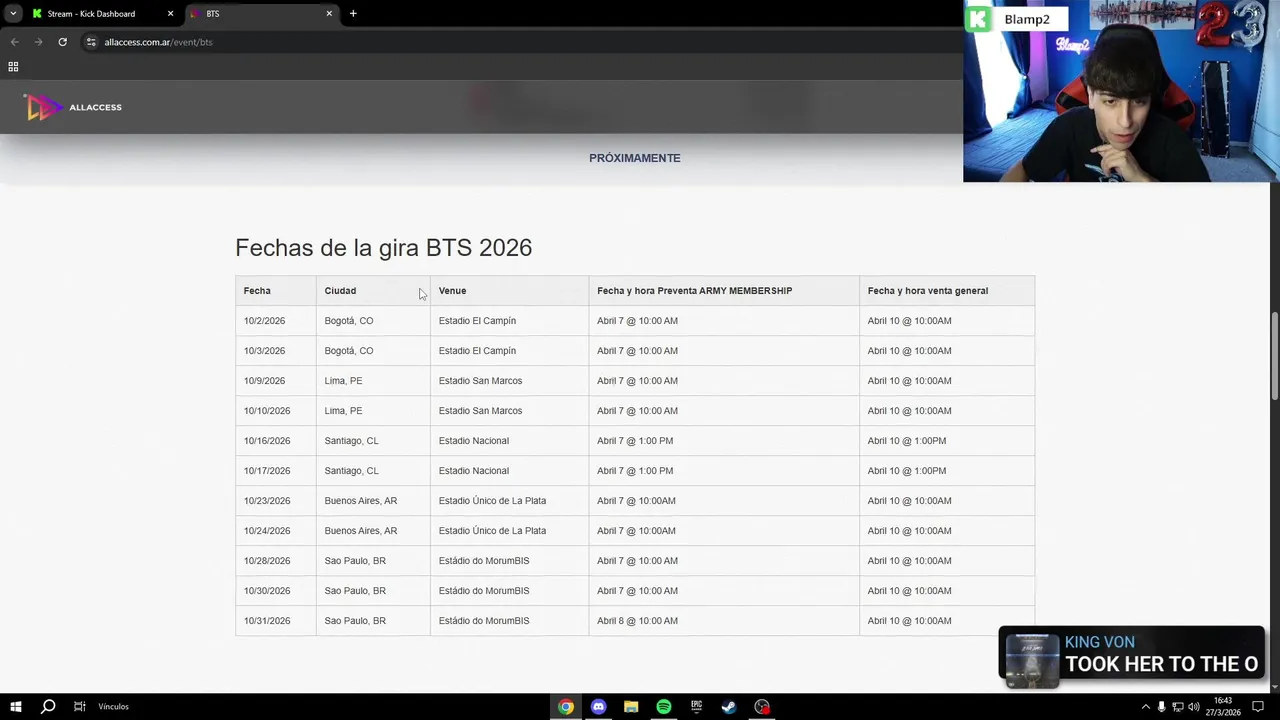The width and height of the screenshot is (1280, 720).
Task: Open Discord from taskbar
Action: (598, 707)
